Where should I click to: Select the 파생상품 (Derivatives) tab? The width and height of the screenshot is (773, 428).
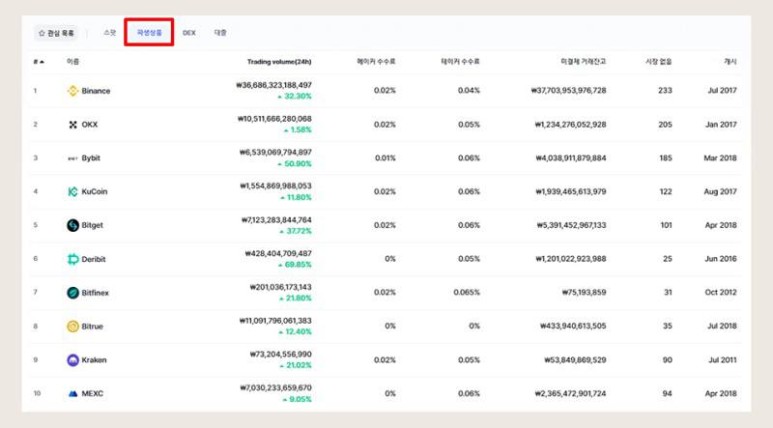point(149,33)
